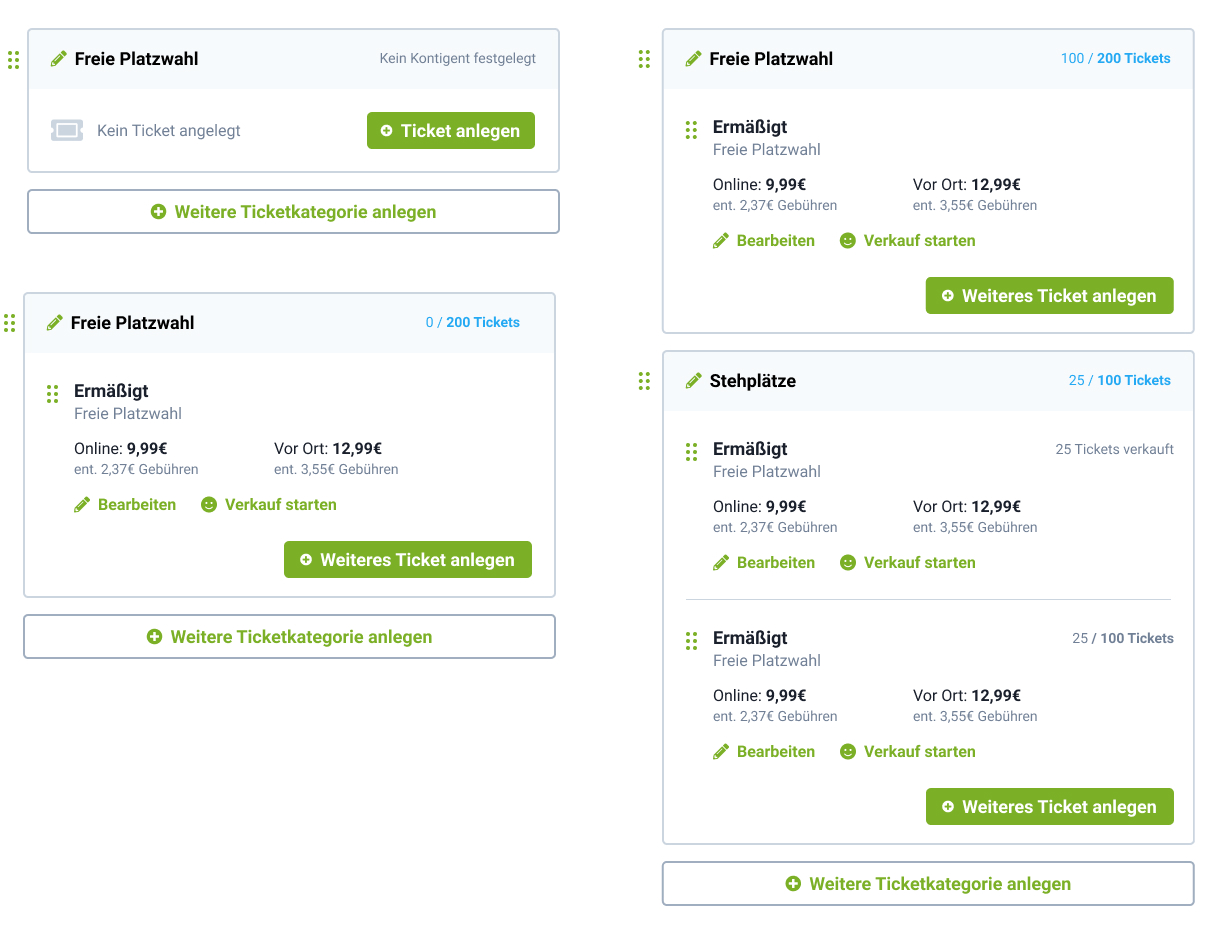The image size is (1212, 940).
Task: Add category via button below the Stehplätze card
Action: click(928, 884)
